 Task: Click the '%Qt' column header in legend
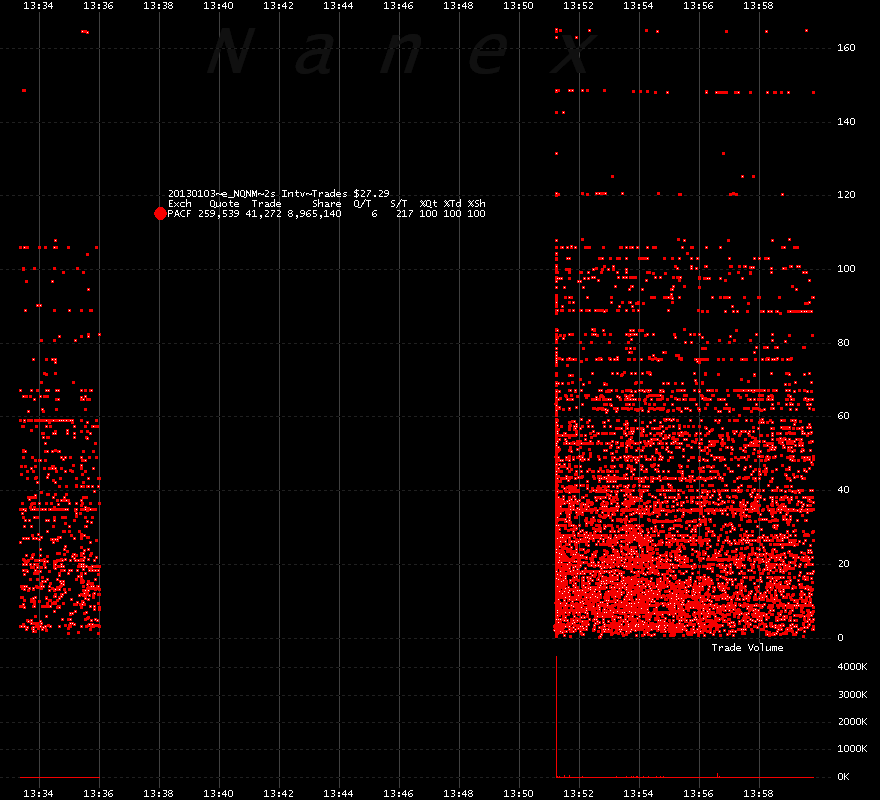[428, 204]
